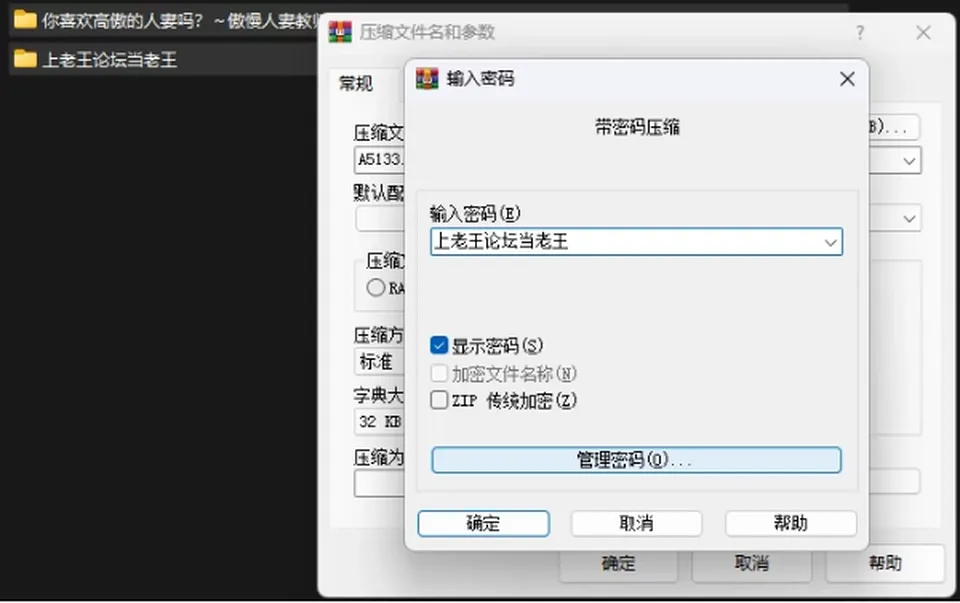
Task: Click the folder icon beside 上老王论坛当老王
Action: pyautogui.click(x=25, y=59)
